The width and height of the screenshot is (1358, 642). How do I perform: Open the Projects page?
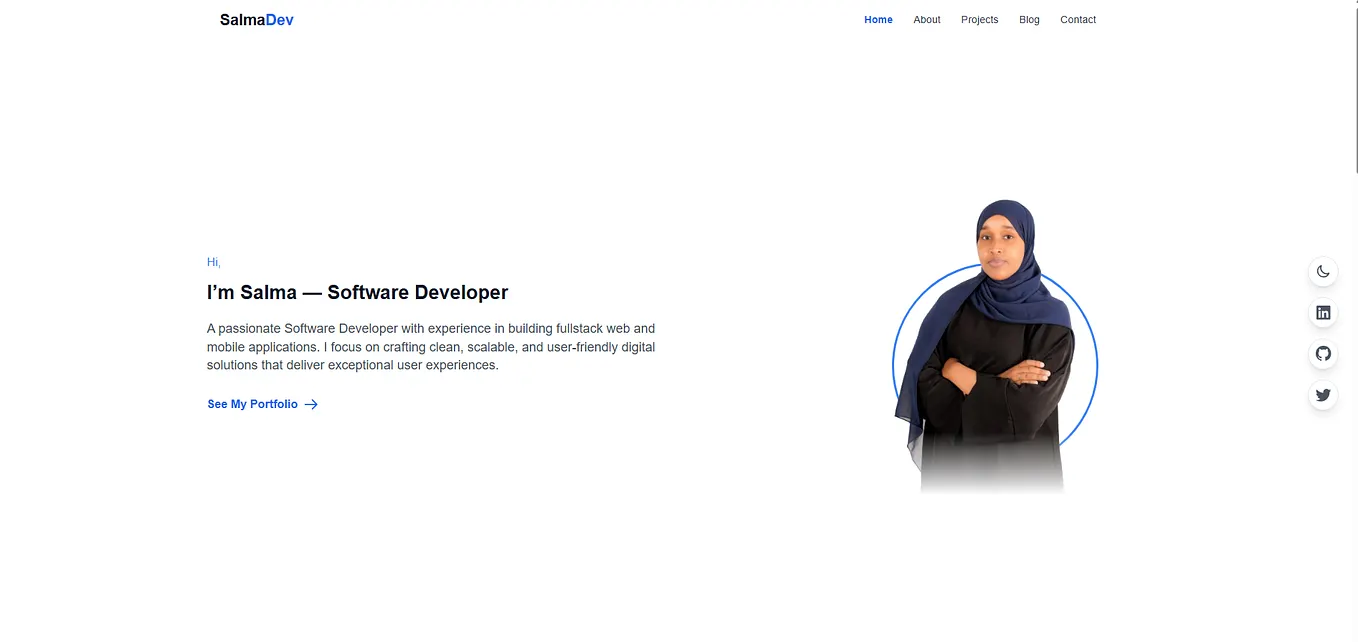979,19
